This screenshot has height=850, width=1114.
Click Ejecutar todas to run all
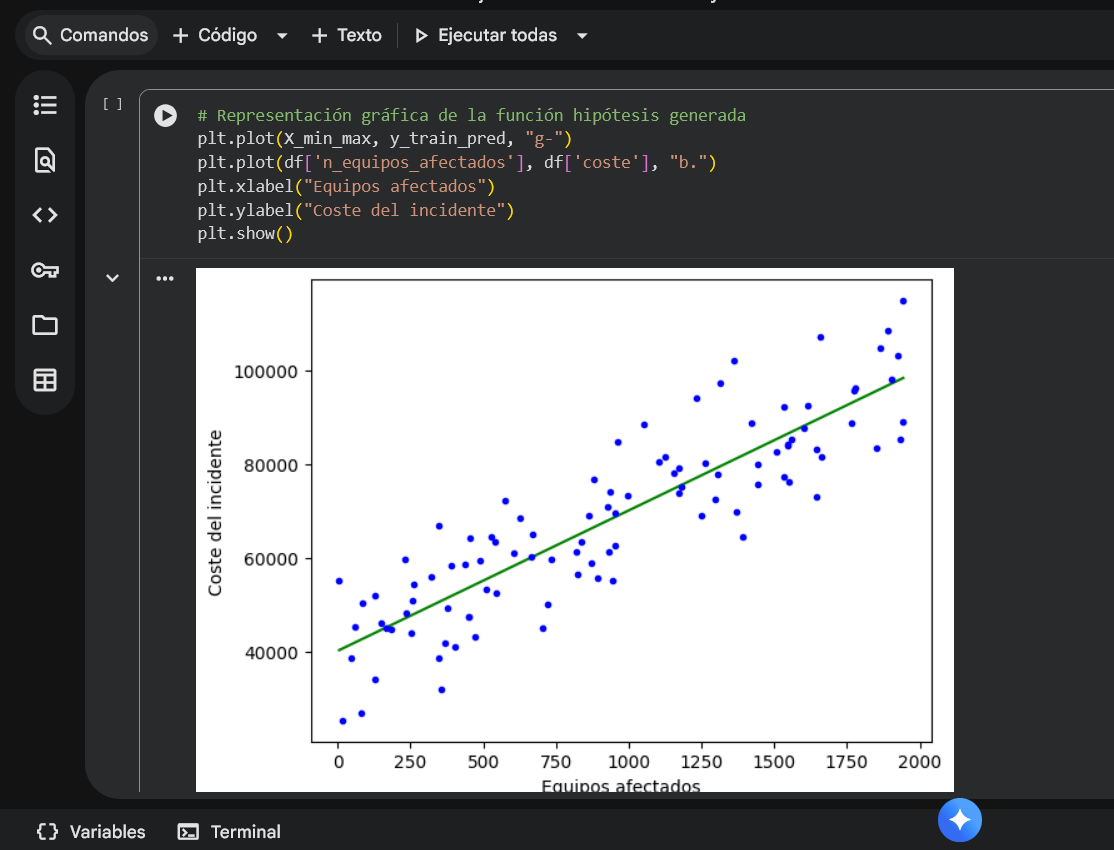click(486, 35)
